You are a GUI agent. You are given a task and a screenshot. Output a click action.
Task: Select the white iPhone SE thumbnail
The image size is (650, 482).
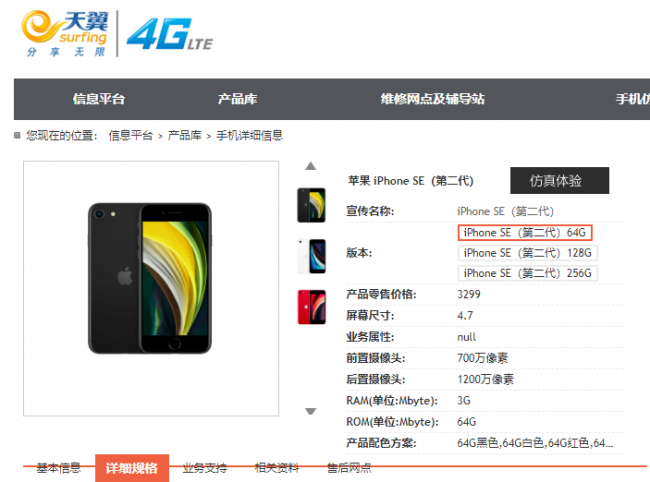coord(311,256)
